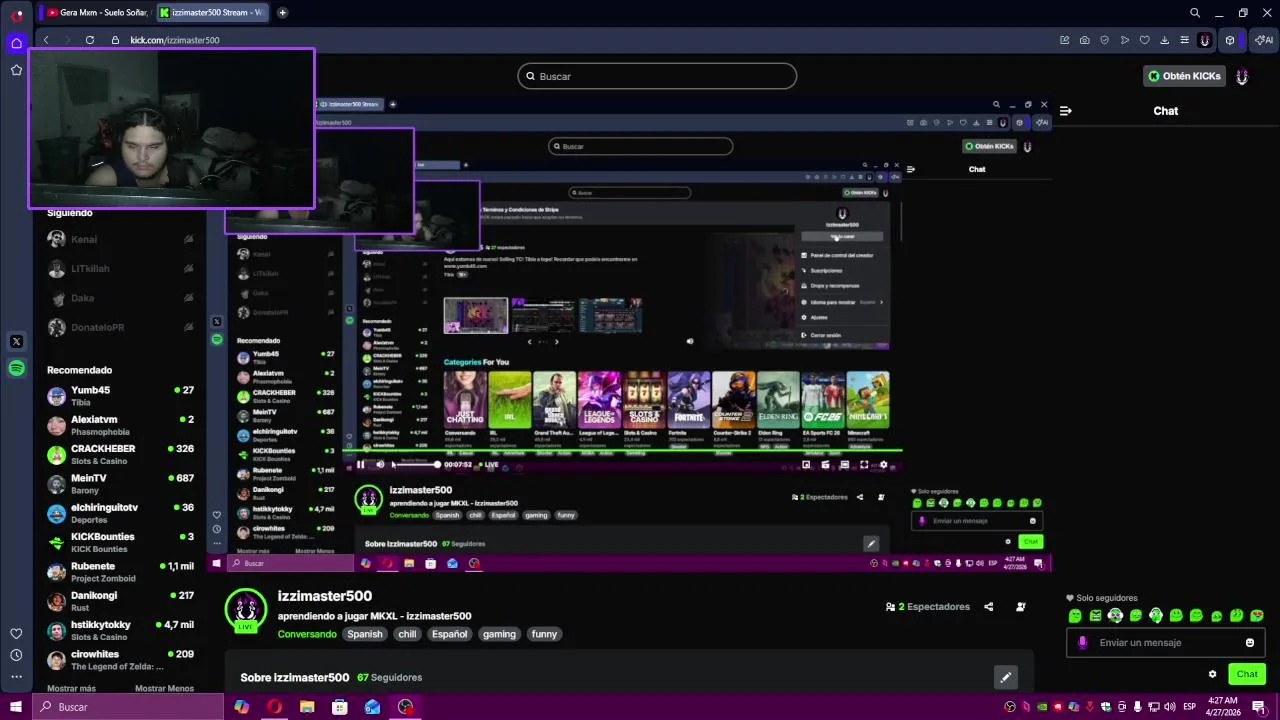The height and width of the screenshot is (720, 1280).
Task: Collapse list with Mostrar Menos
Action: 164,688
